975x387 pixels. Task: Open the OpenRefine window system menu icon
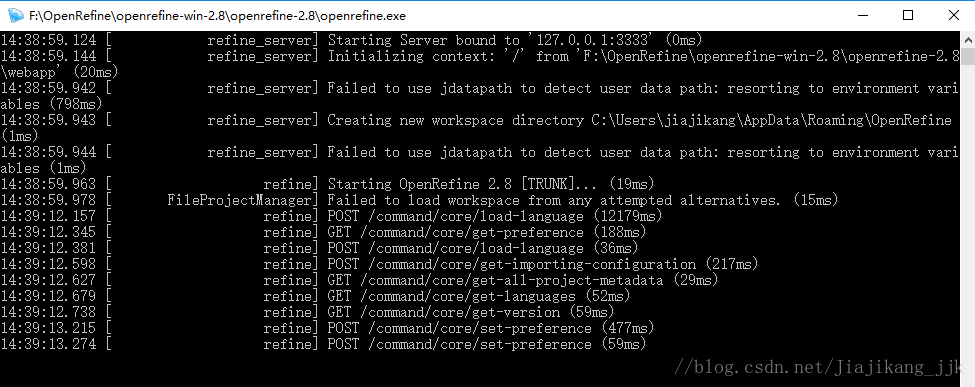[x=15, y=15]
